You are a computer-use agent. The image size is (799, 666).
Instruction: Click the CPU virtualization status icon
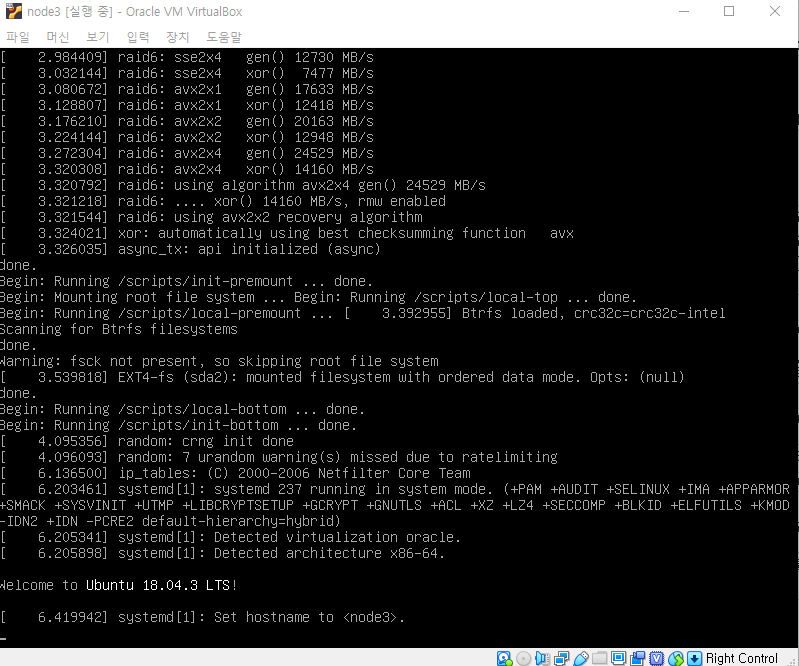(656, 658)
